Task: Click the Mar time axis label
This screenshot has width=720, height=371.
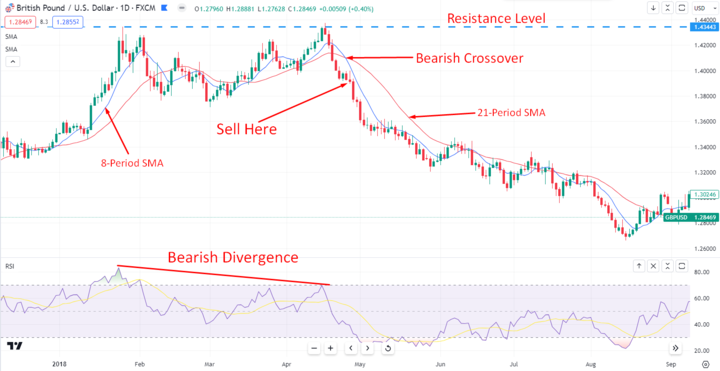Action: tap(210, 363)
